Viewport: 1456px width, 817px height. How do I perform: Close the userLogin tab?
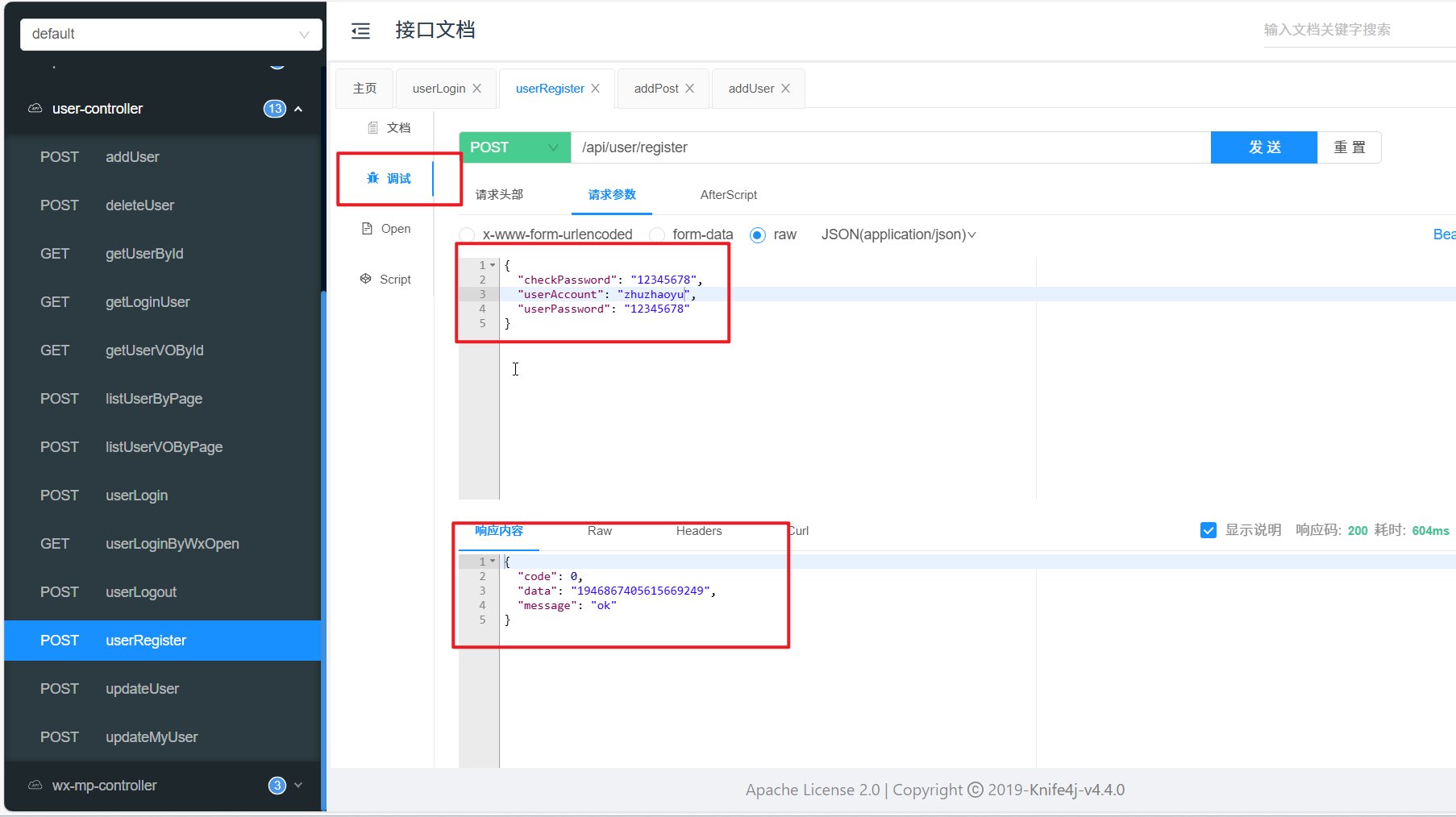(477, 89)
